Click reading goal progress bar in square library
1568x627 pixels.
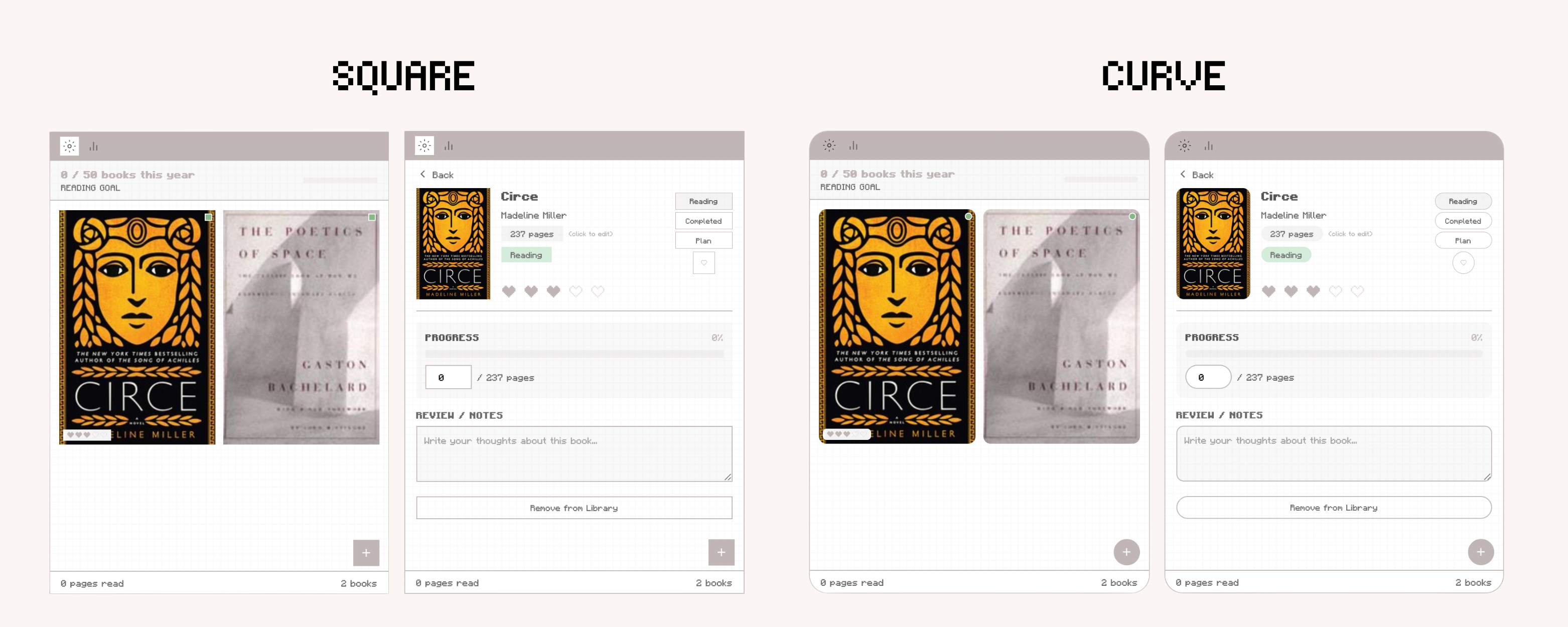[x=340, y=180]
